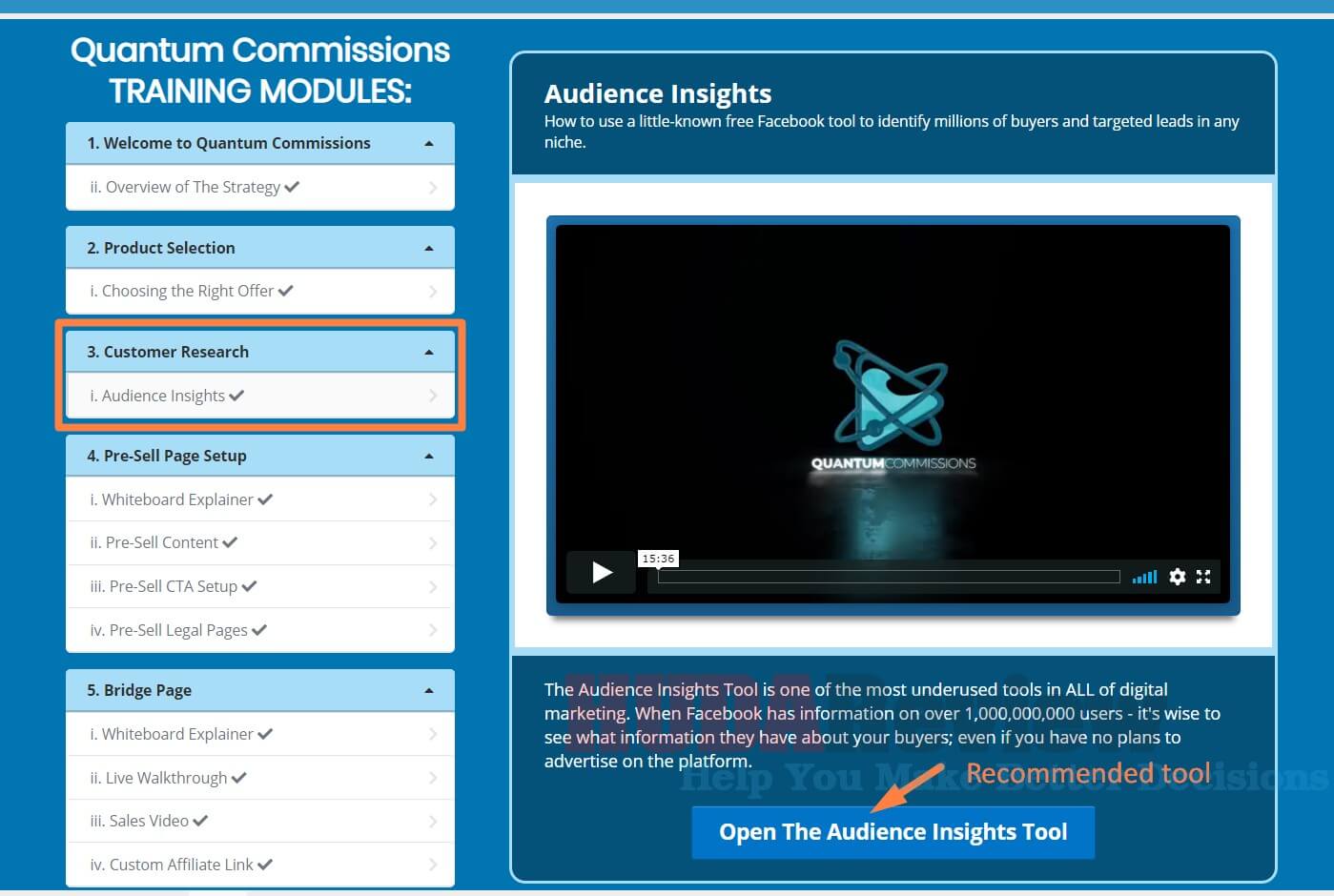
Task: Click the 'Audience Insights' page heading
Action: pyautogui.click(x=658, y=93)
